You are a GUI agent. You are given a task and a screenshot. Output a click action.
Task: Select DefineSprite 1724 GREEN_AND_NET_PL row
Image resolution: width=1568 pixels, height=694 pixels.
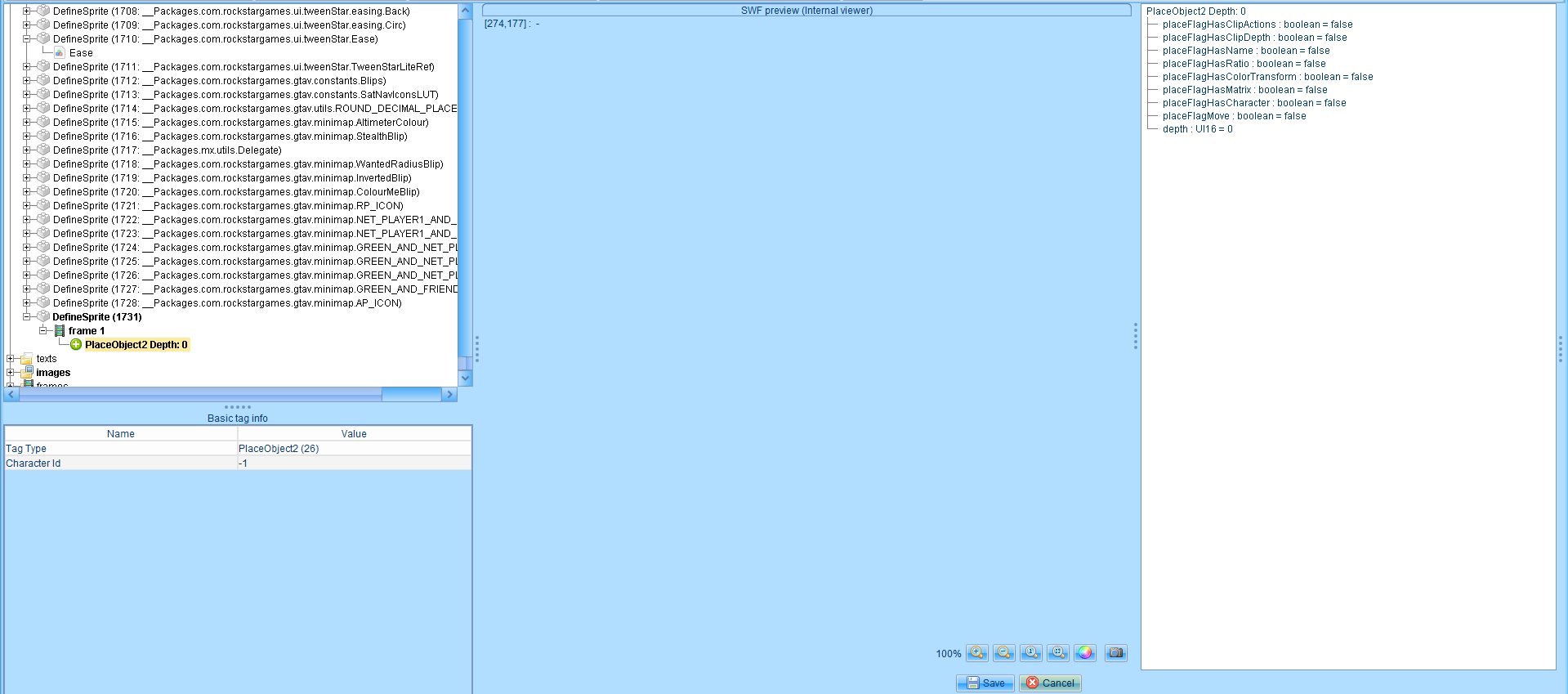(255, 248)
